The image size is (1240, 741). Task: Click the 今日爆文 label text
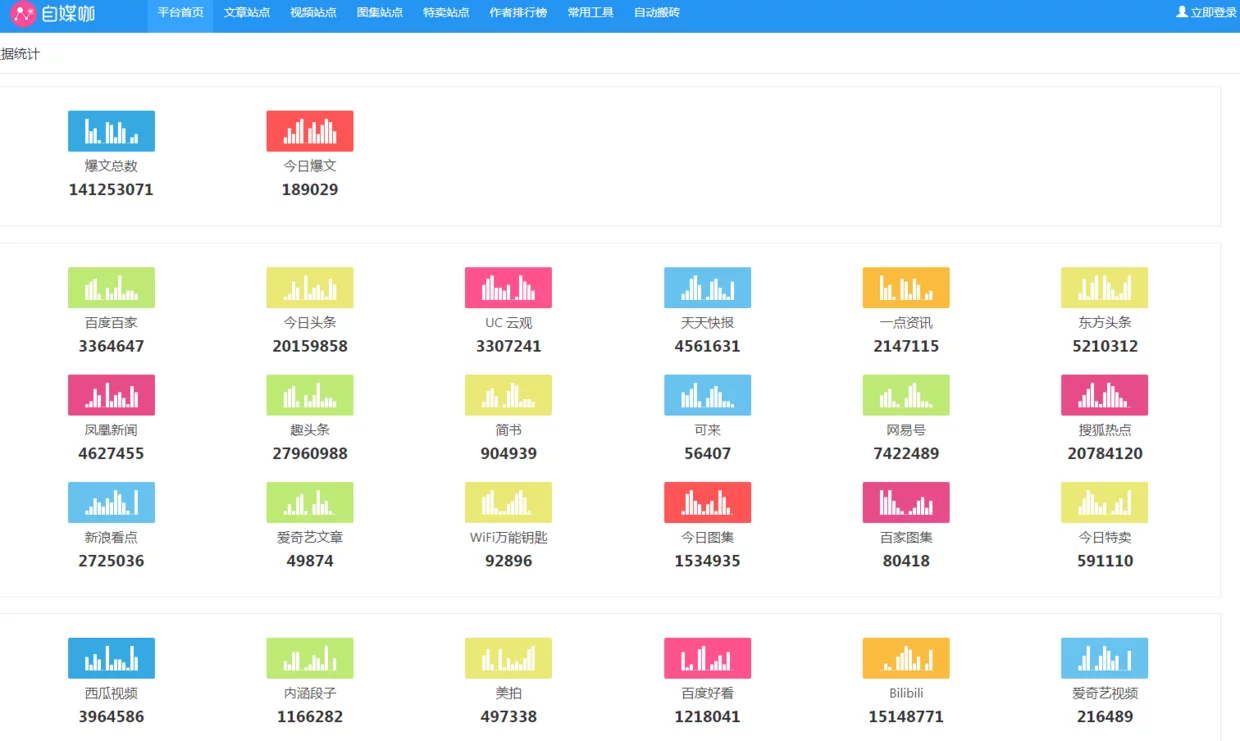pos(310,166)
